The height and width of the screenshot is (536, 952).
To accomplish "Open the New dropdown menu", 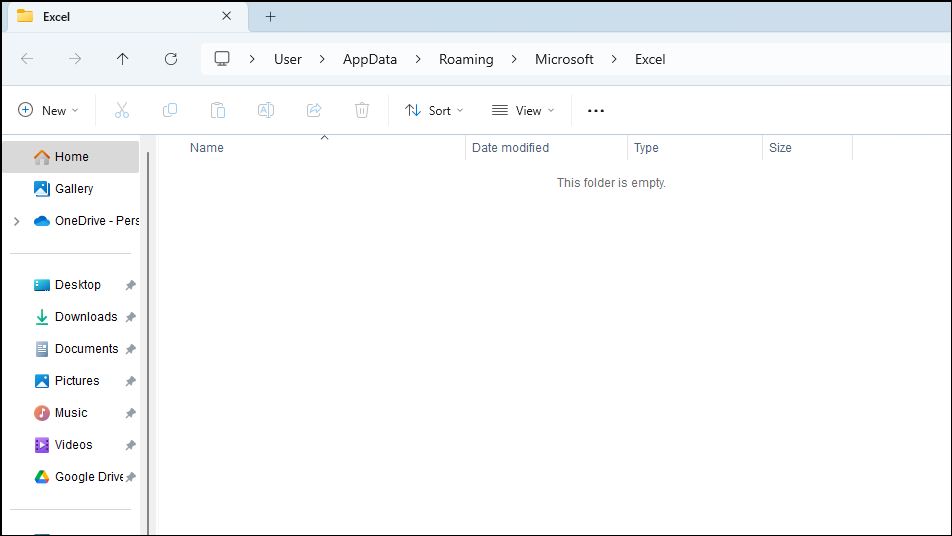I will tap(48, 110).
